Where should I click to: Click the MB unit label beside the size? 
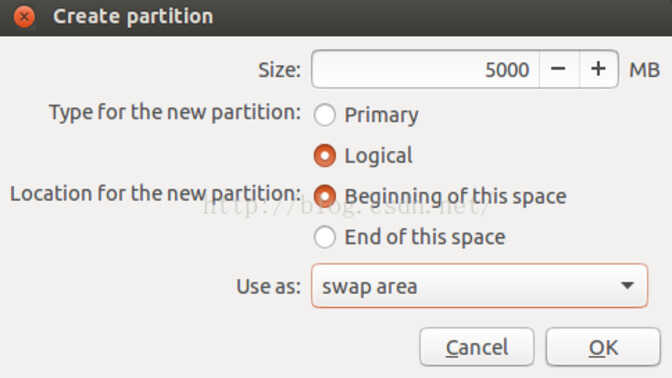tap(645, 70)
